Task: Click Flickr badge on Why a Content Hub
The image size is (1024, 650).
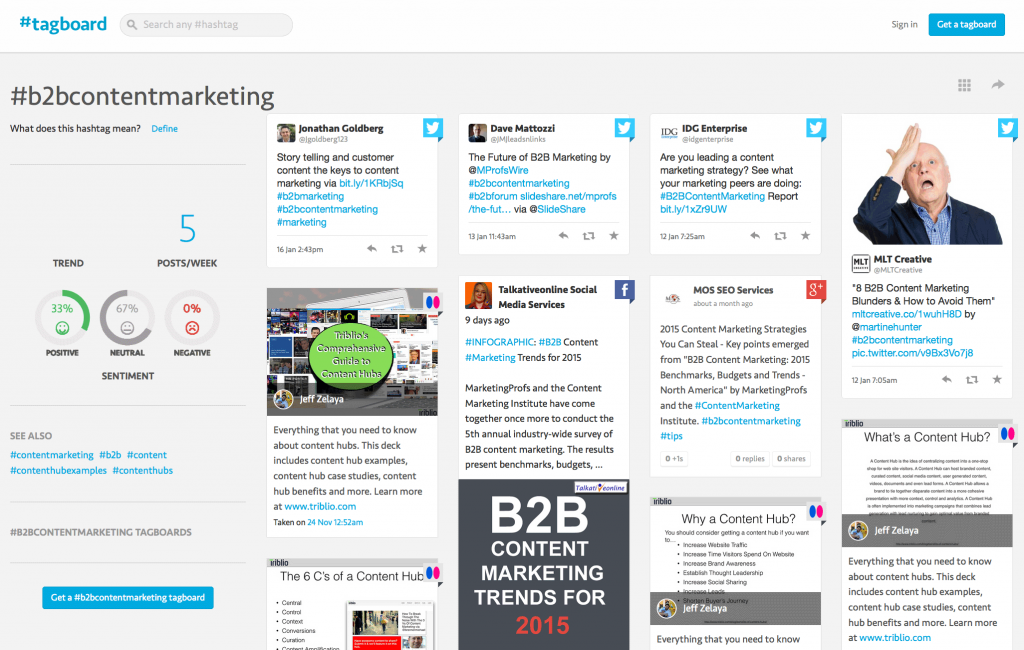Action: click(816, 512)
